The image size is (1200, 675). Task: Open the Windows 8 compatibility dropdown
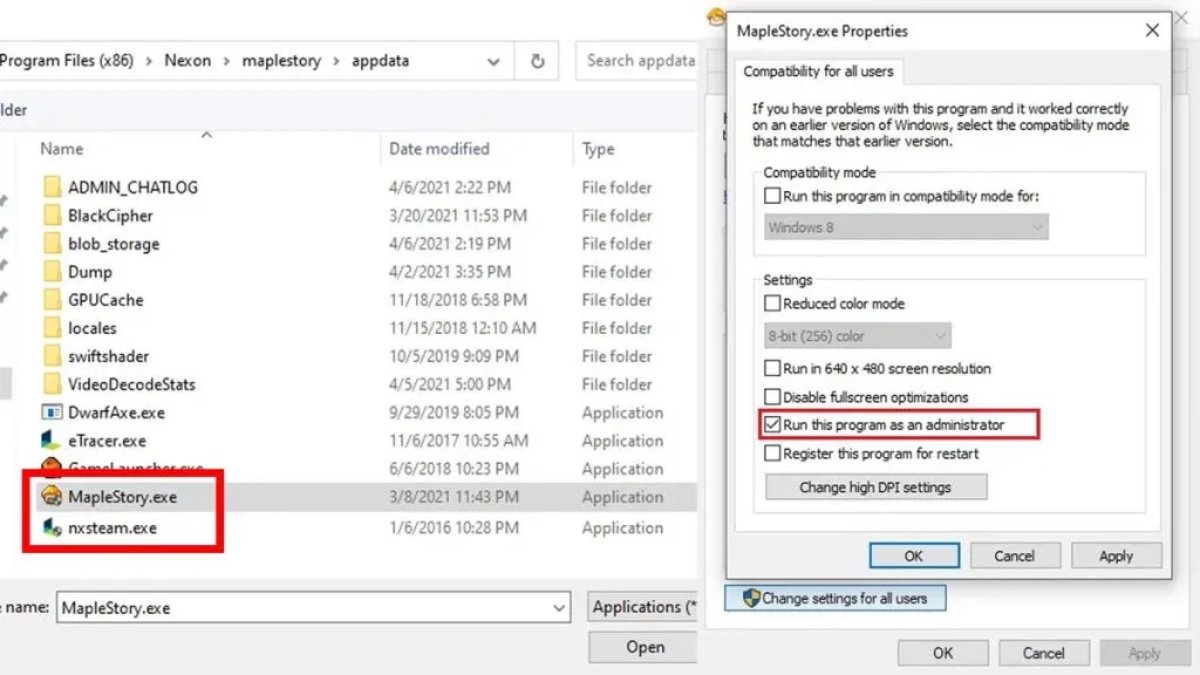[906, 227]
